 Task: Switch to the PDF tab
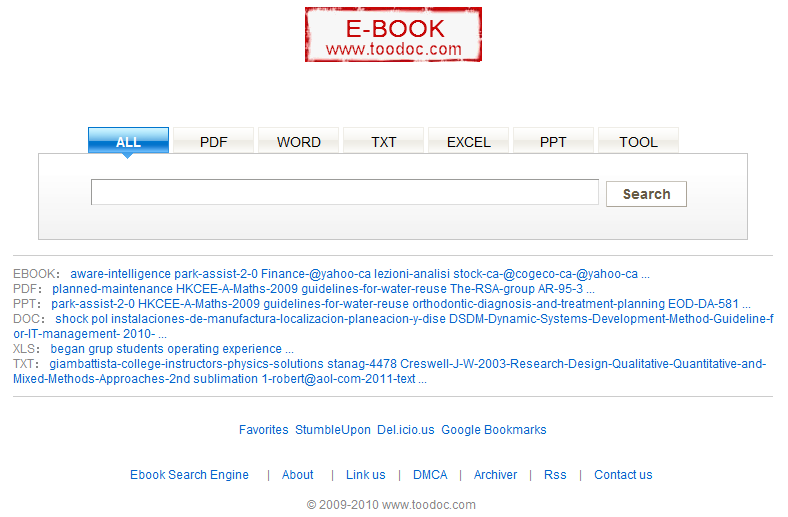(214, 142)
